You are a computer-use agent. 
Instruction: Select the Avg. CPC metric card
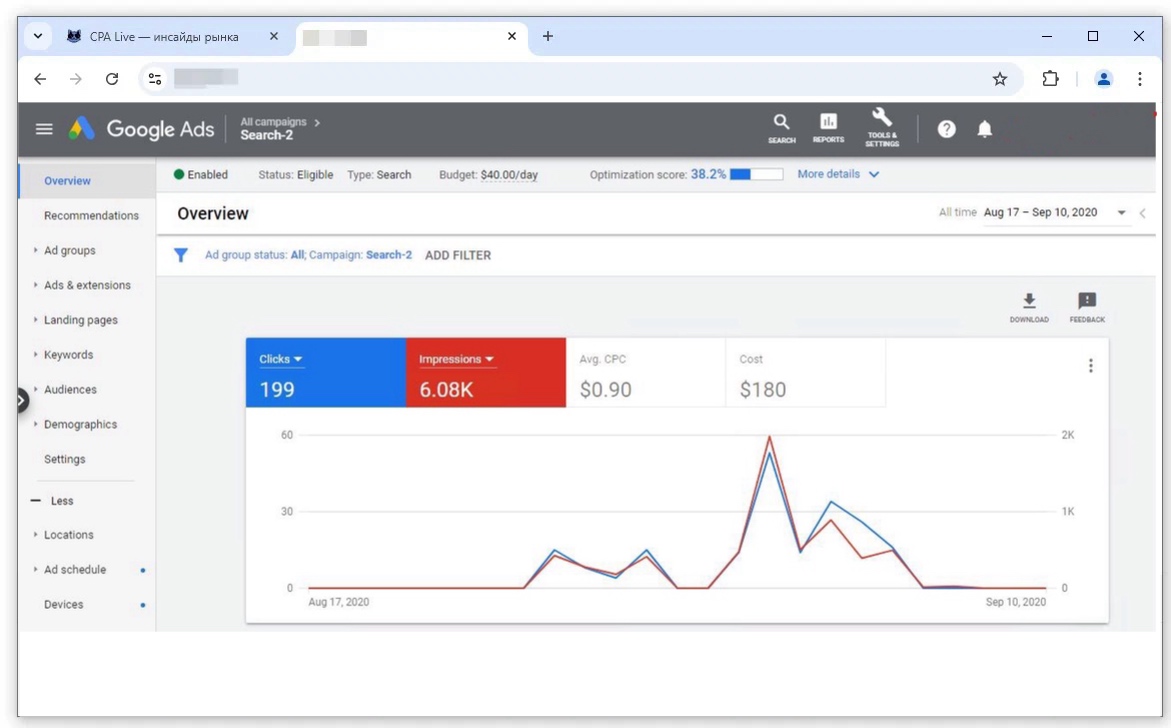click(x=645, y=373)
